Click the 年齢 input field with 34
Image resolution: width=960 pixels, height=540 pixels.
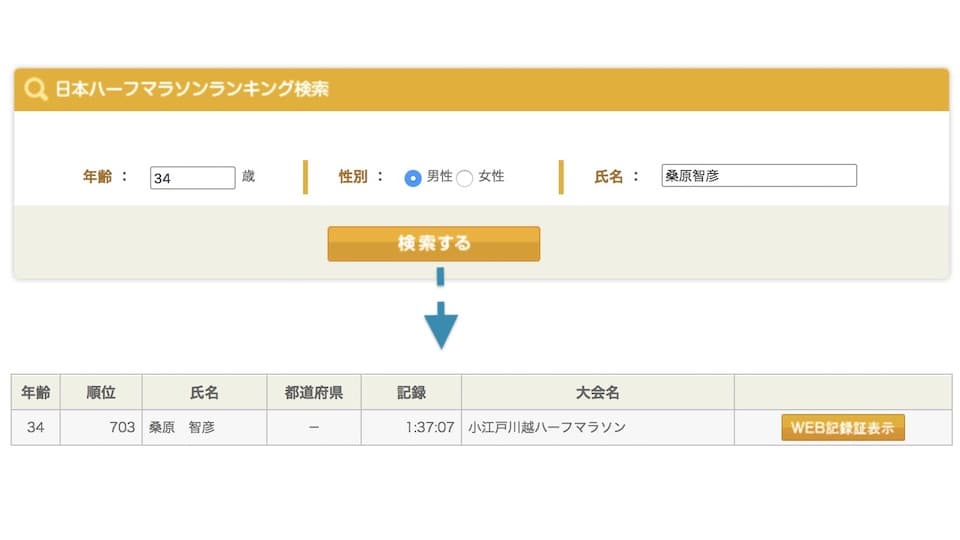tap(192, 178)
